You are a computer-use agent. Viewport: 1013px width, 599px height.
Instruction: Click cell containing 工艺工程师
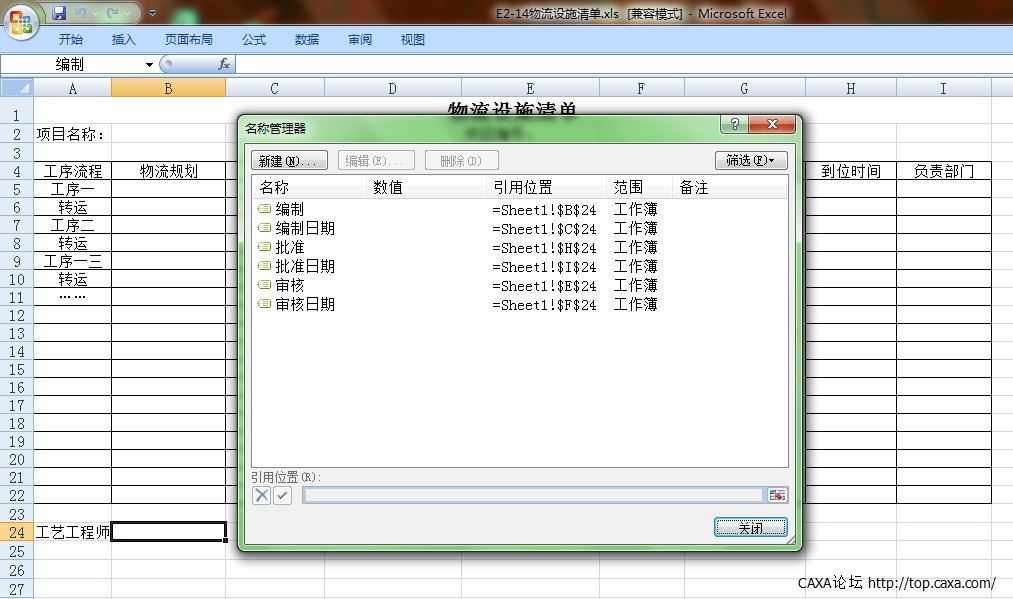pos(72,532)
